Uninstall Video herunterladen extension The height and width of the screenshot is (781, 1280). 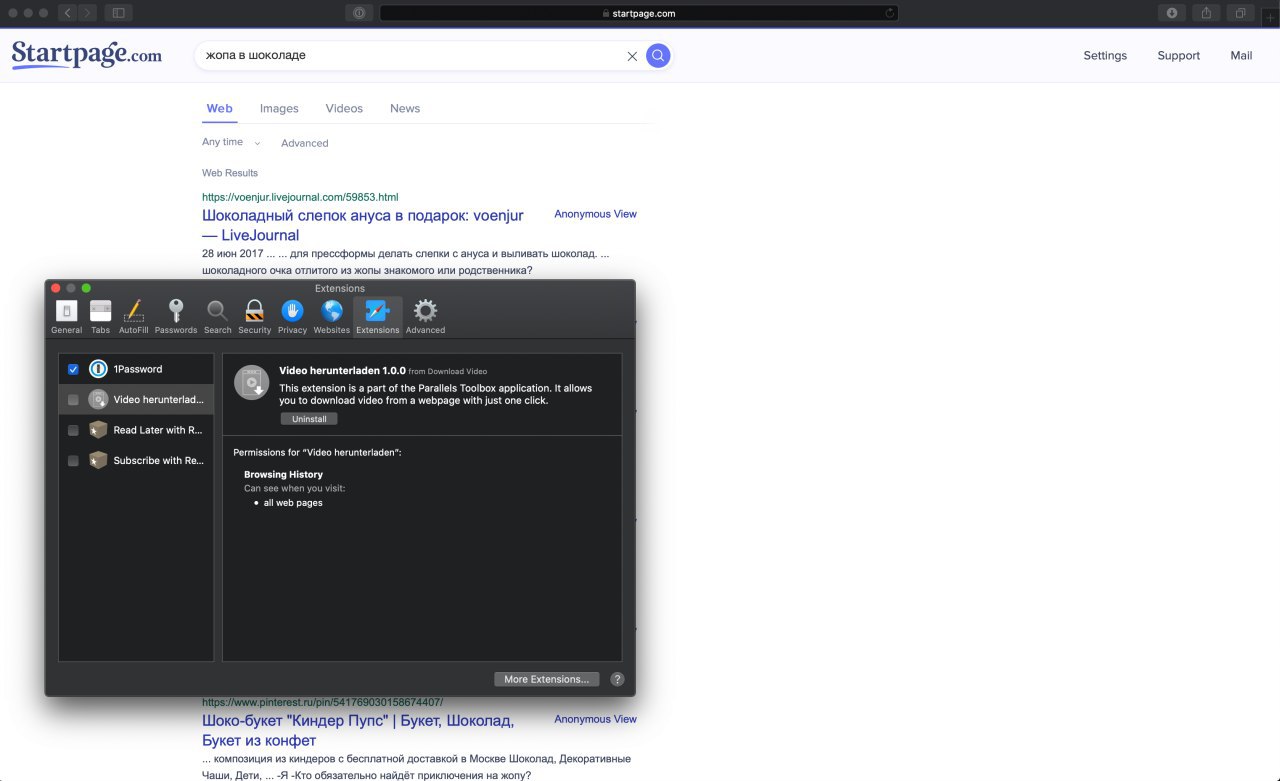coord(309,419)
